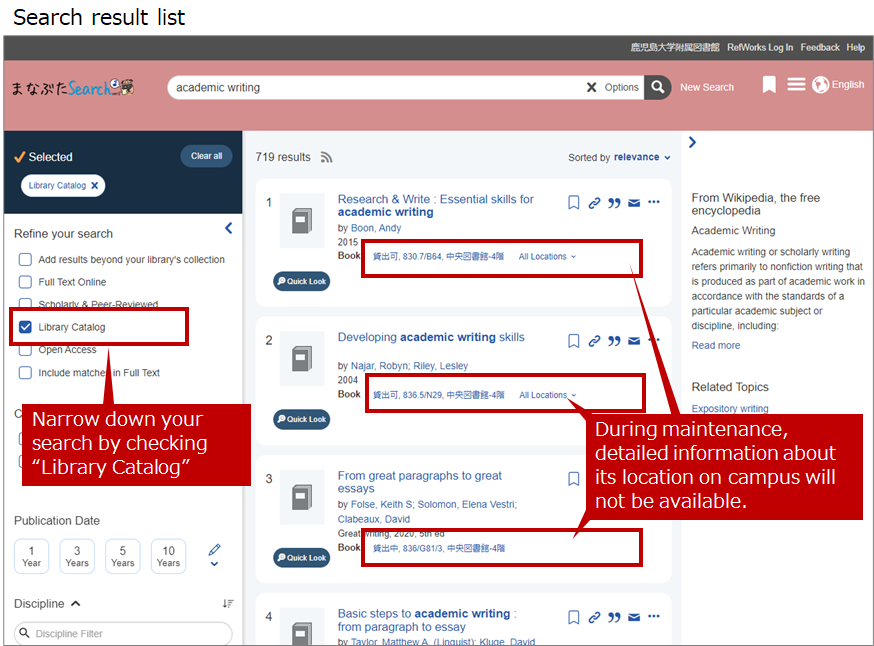Clear the search query with X icon

(x=591, y=87)
